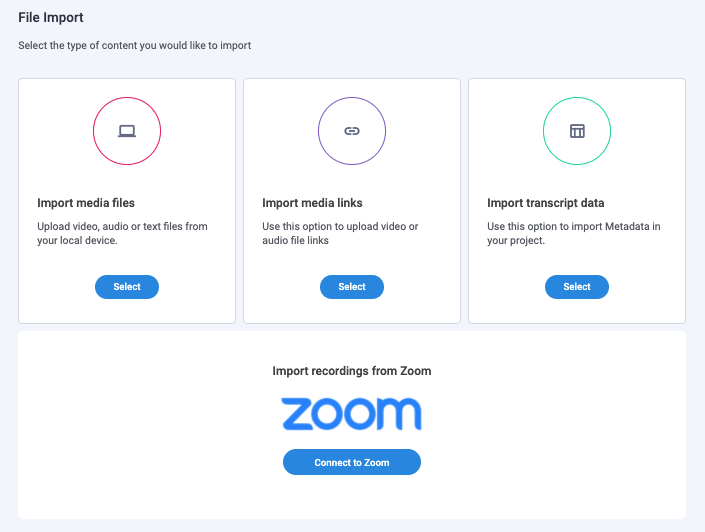705x532 pixels.
Task: Click the Import media links title
Action: [x=312, y=203]
